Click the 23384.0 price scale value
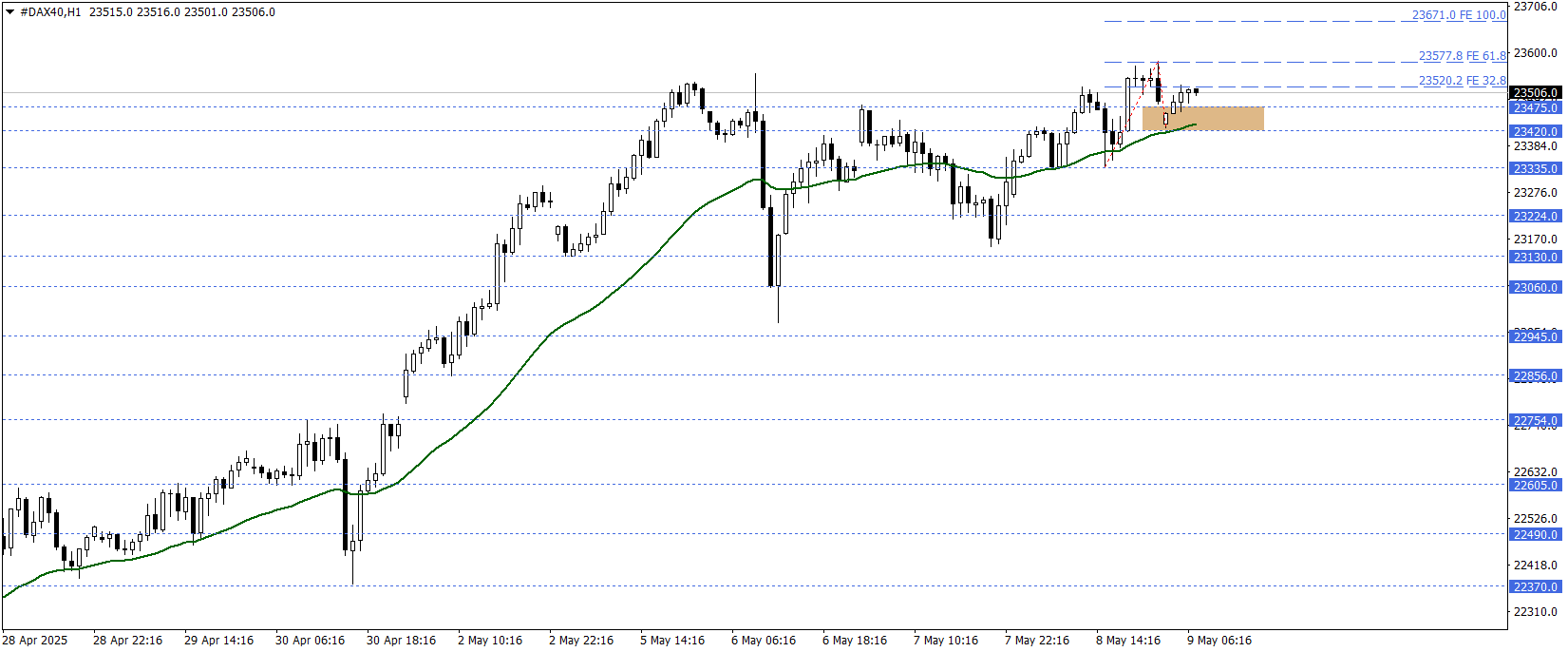The image size is (1568, 652). coord(1536,146)
